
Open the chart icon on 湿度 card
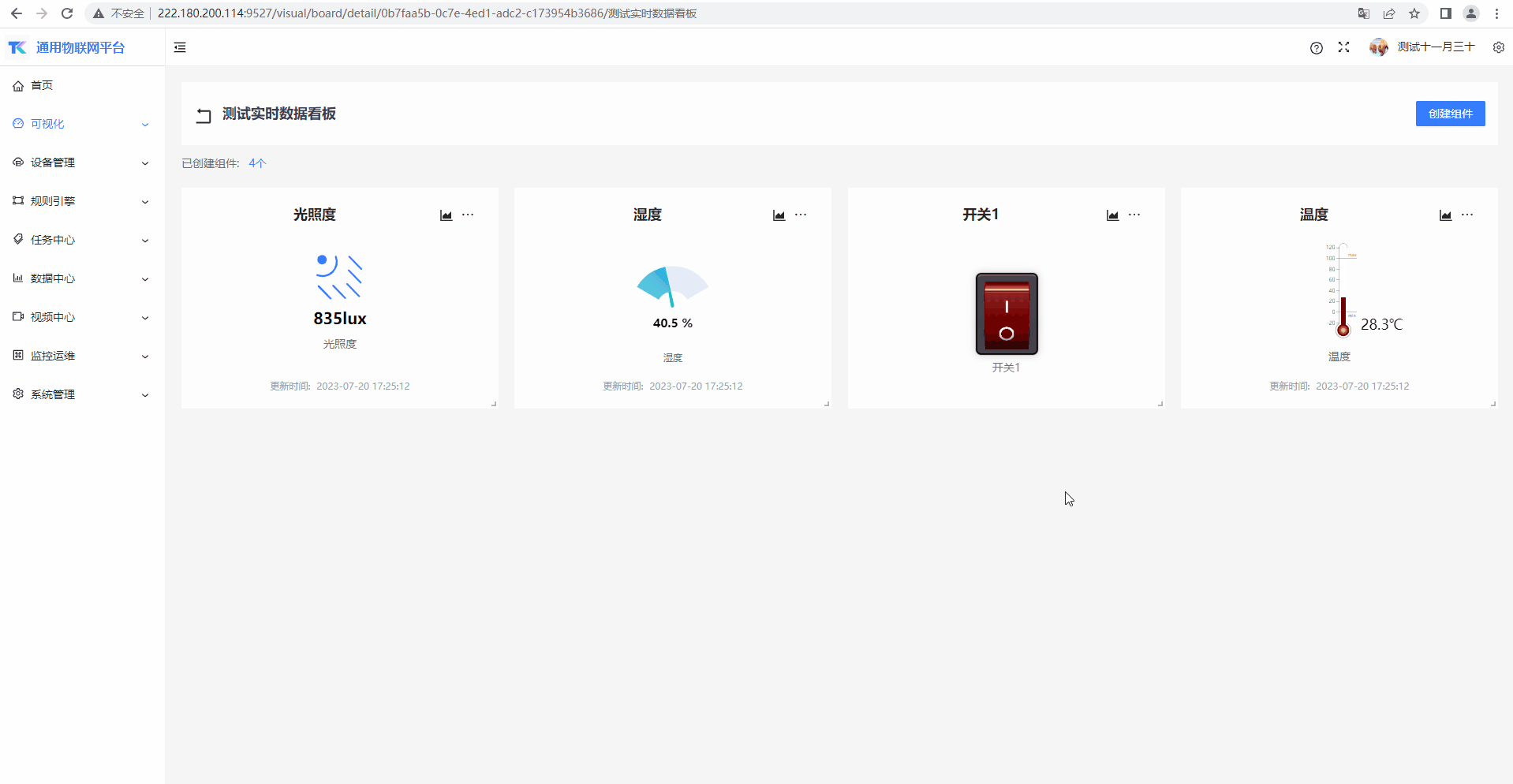coord(779,215)
